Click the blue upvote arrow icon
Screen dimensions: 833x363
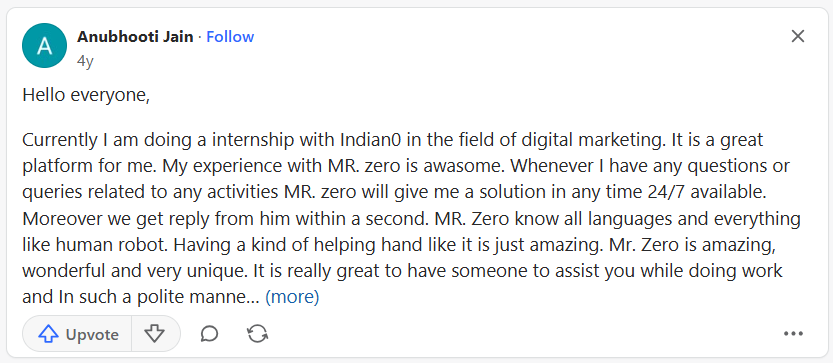point(48,334)
